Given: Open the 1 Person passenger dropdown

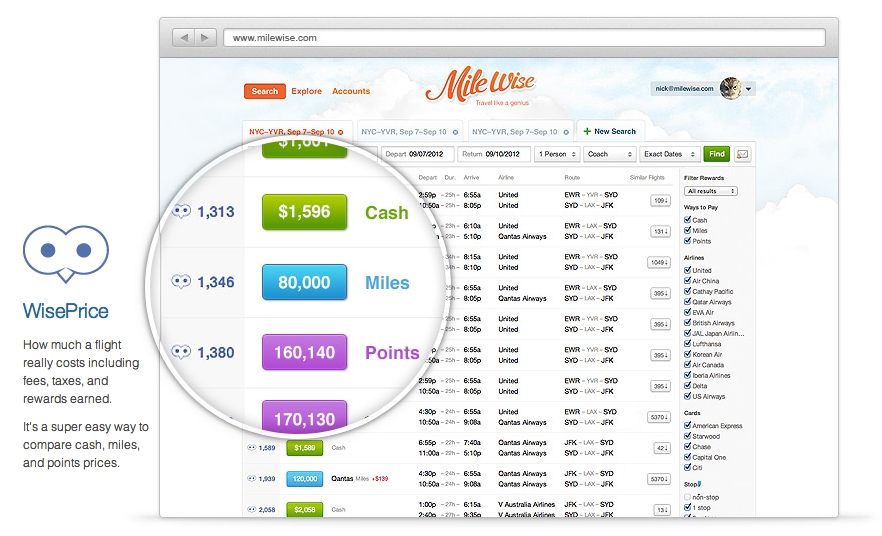Looking at the screenshot, I should 557,154.
